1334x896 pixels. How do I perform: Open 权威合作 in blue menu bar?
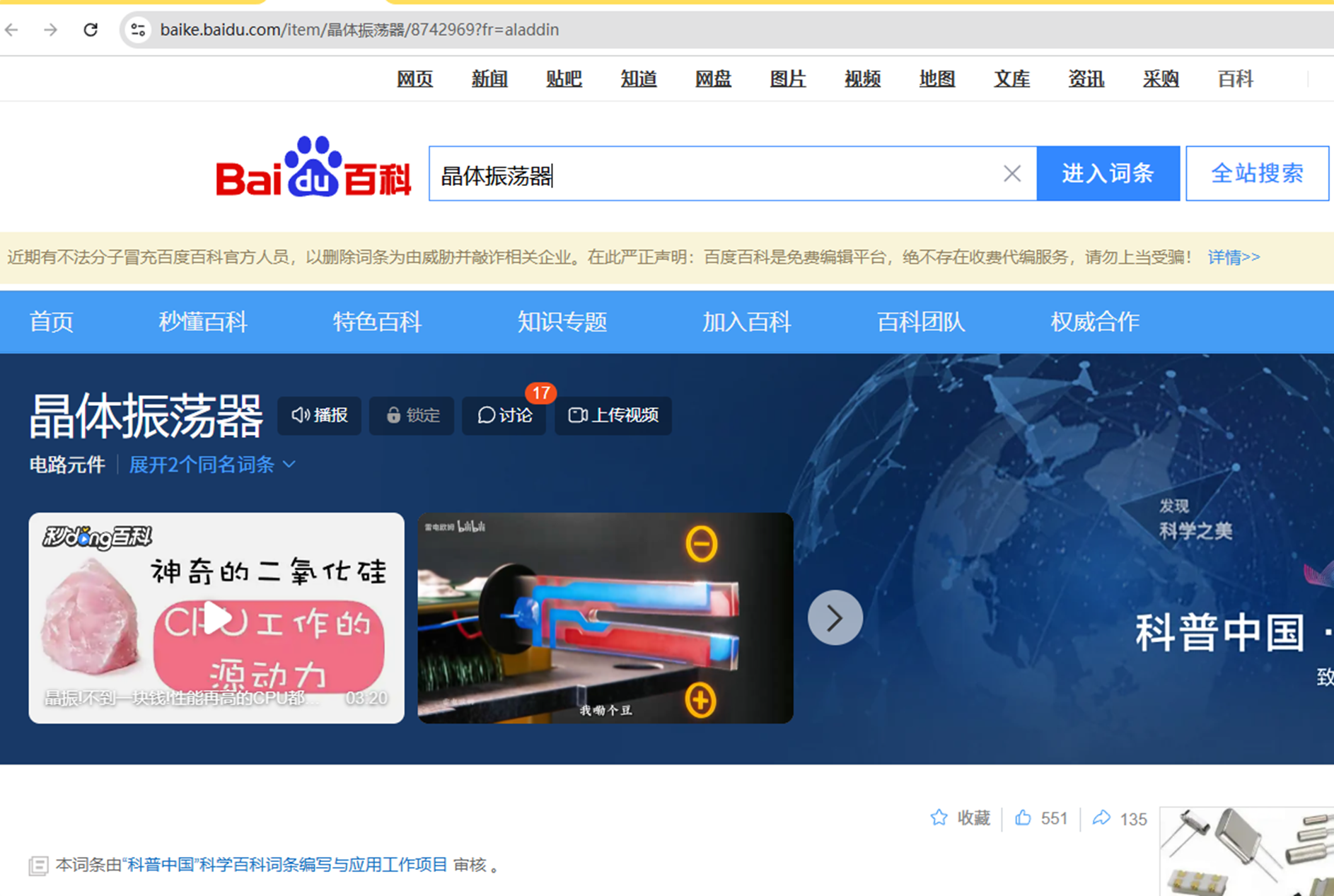[1095, 322]
